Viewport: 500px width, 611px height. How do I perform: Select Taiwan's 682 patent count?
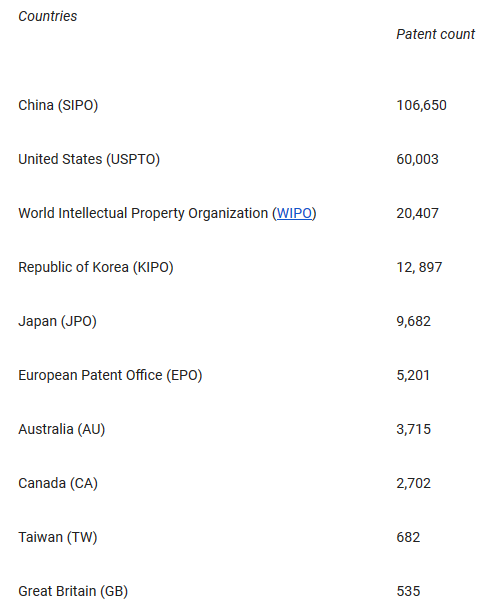point(408,537)
